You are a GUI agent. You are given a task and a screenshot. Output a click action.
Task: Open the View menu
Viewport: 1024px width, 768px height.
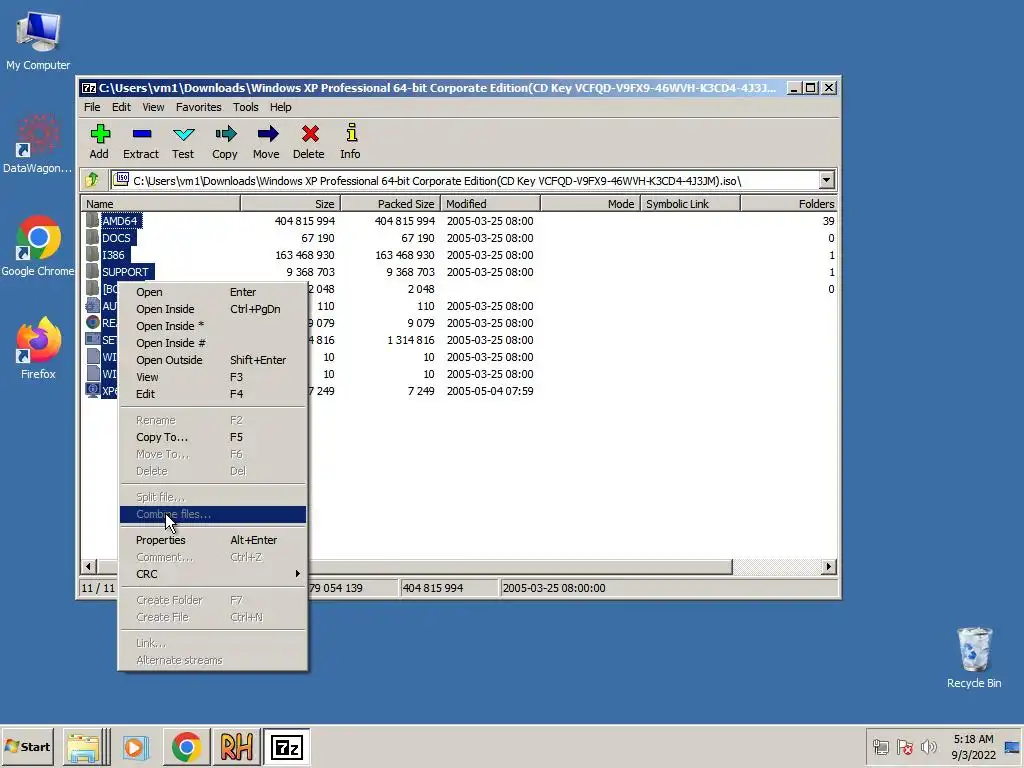pyautogui.click(x=153, y=107)
